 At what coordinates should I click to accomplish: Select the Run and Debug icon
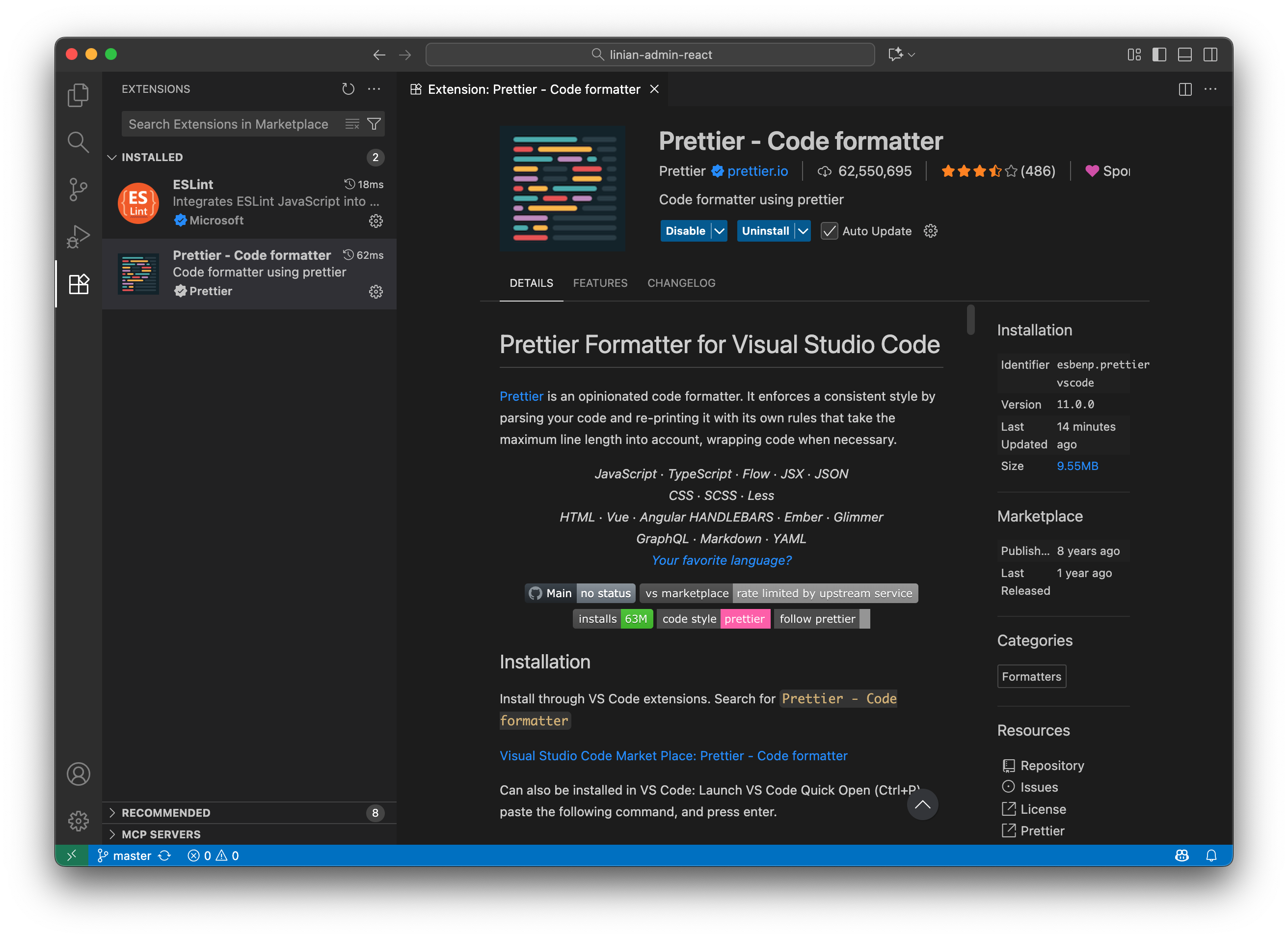click(x=79, y=236)
